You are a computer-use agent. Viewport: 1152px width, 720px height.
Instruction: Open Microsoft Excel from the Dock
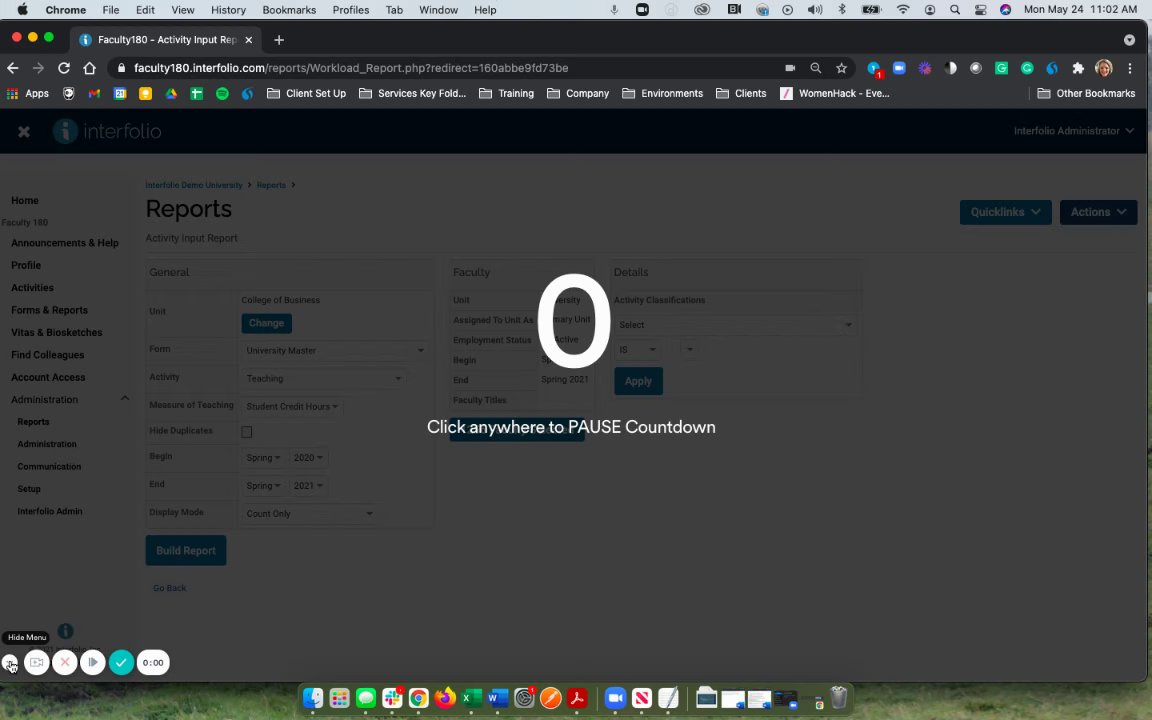[x=472, y=697]
